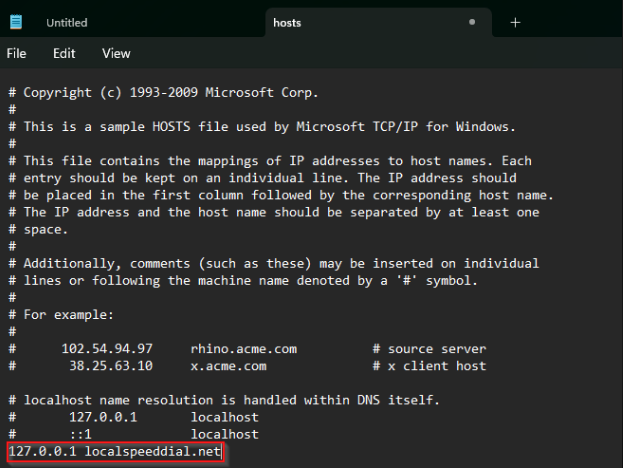Click the unsaved dot on hosts tab
The height and width of the screenshot is (468, 623).
(x=472, y=22)
